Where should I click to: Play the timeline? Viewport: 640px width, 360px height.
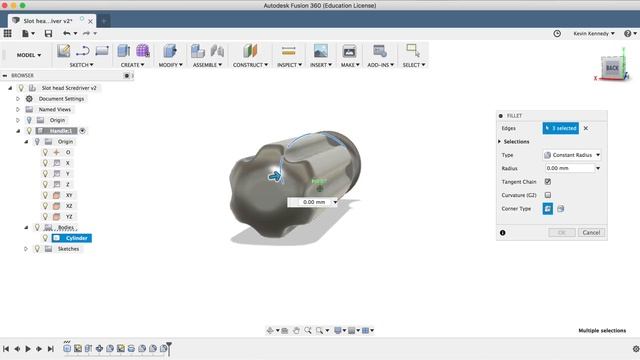click(x=28, y=349)
